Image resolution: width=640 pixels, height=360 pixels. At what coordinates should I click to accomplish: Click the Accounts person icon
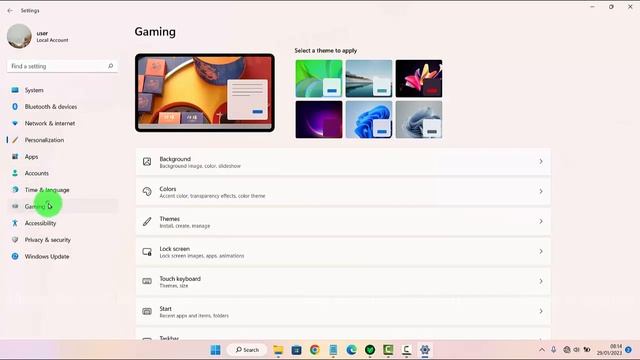(x=15, y=173)
